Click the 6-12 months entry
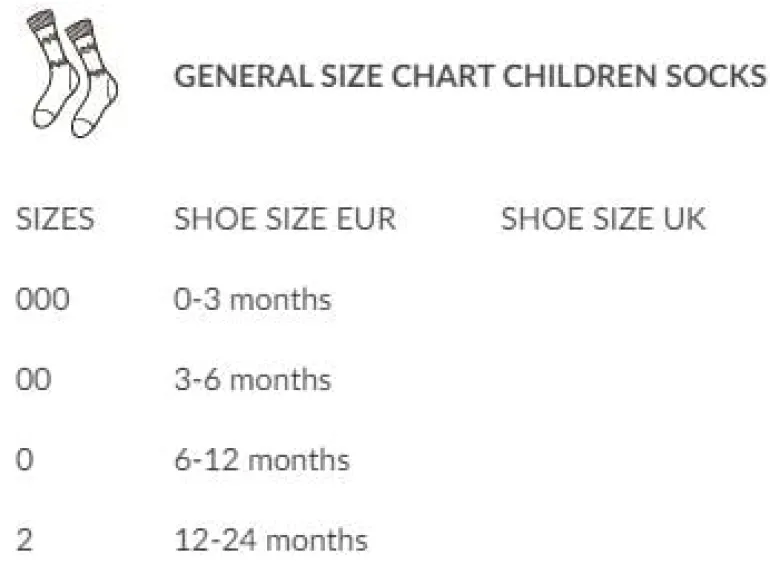The height and width of the screenshot is (564, 770). click(x=262, y=460)
